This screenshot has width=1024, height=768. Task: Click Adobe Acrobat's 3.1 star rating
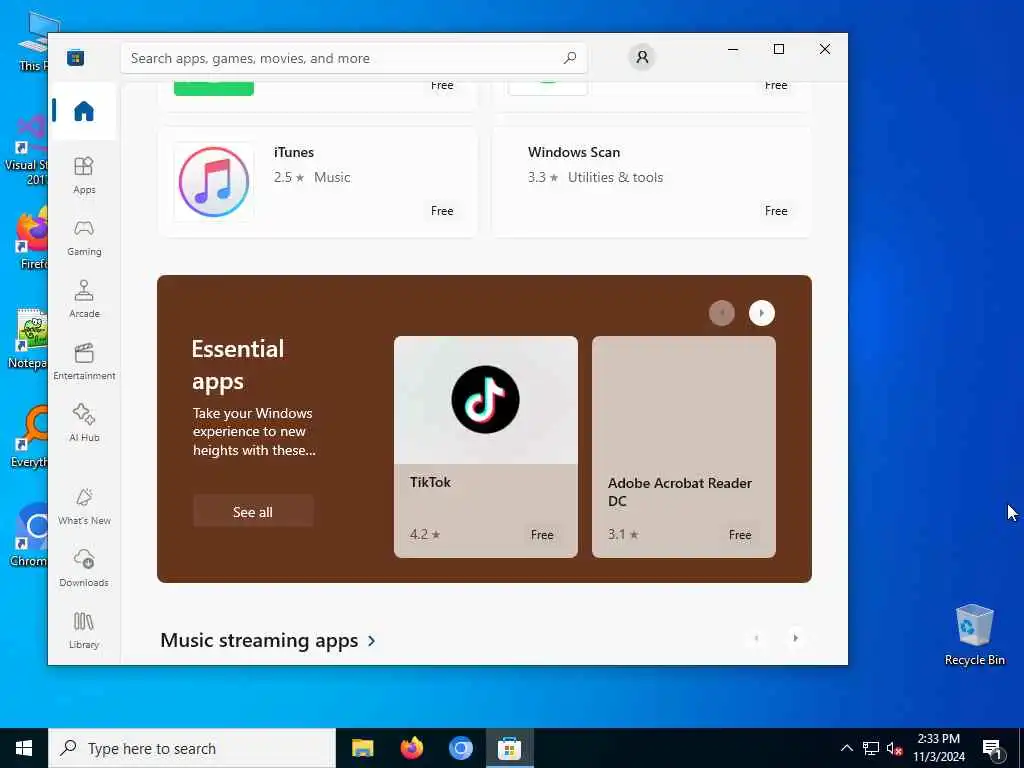[623, 534]
